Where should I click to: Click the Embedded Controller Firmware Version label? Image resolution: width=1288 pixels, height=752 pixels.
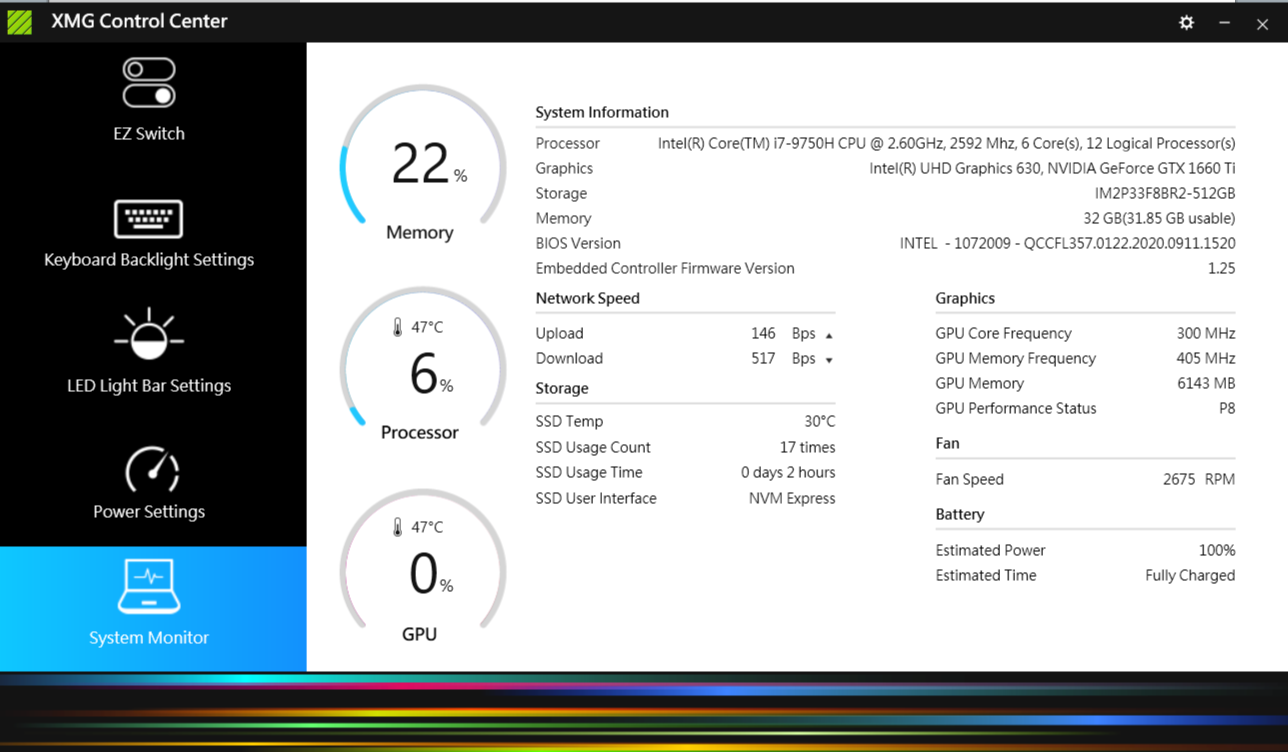(x=665, y=268)
